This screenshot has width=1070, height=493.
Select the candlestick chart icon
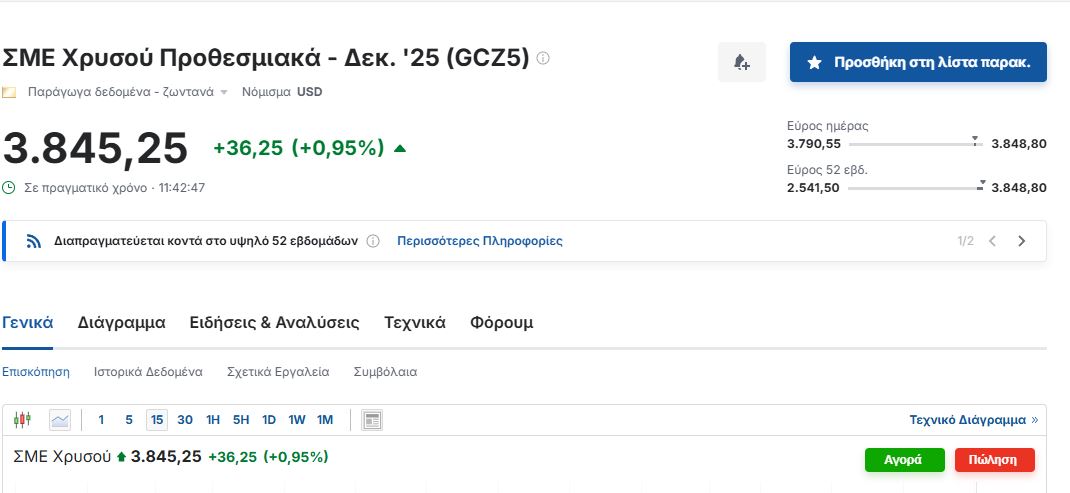click(23, 420)
